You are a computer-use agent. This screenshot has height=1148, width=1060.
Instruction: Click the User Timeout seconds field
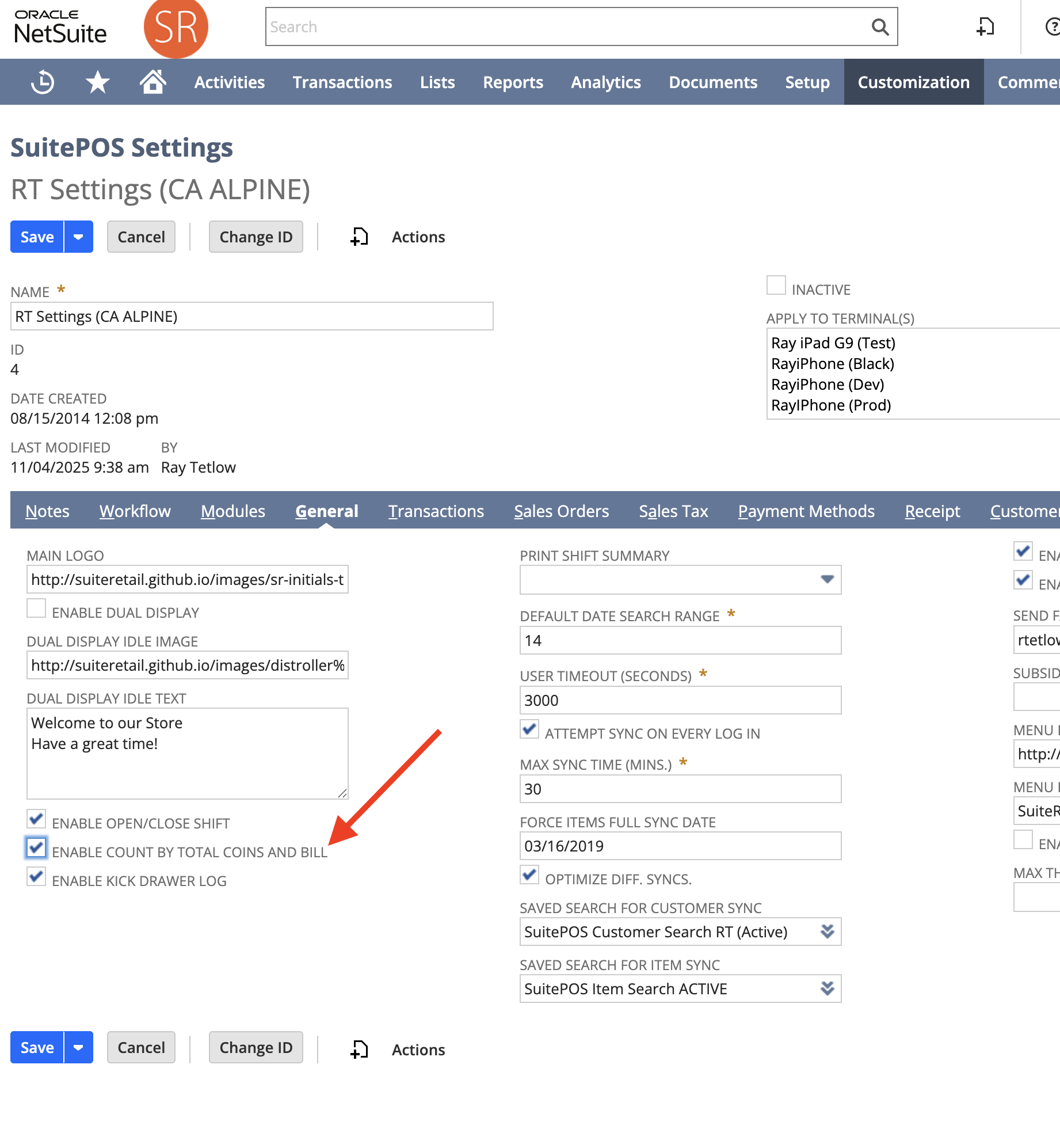pyautogui.click(x=680, y=701)
